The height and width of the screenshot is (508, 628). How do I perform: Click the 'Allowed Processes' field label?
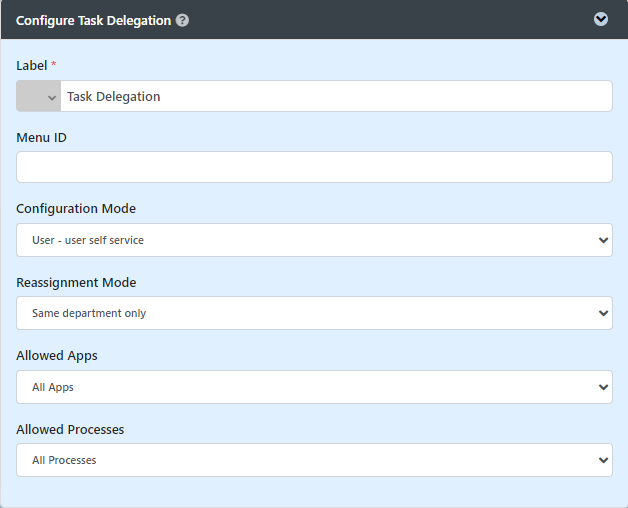(x=70, y=429)
